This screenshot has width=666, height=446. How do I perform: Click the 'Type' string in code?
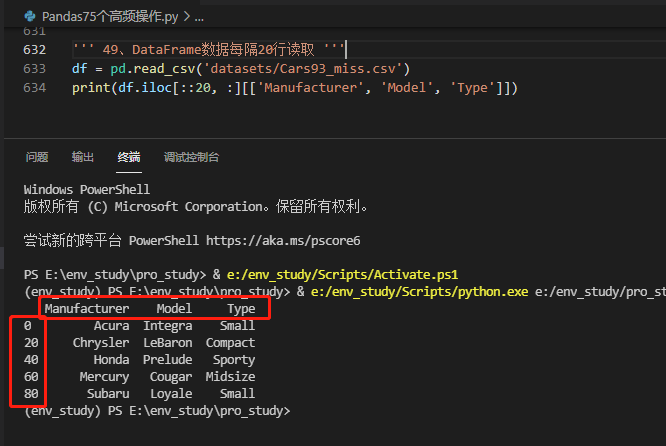(472, 88)
